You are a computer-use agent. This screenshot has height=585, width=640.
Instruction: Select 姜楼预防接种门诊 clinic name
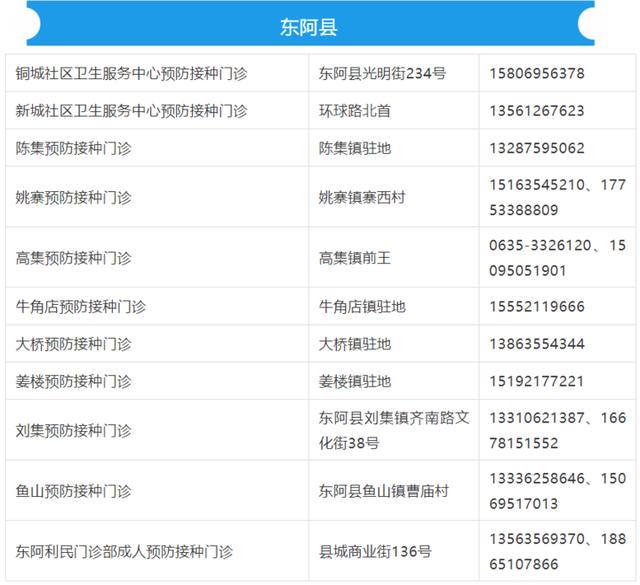(73, 381)
